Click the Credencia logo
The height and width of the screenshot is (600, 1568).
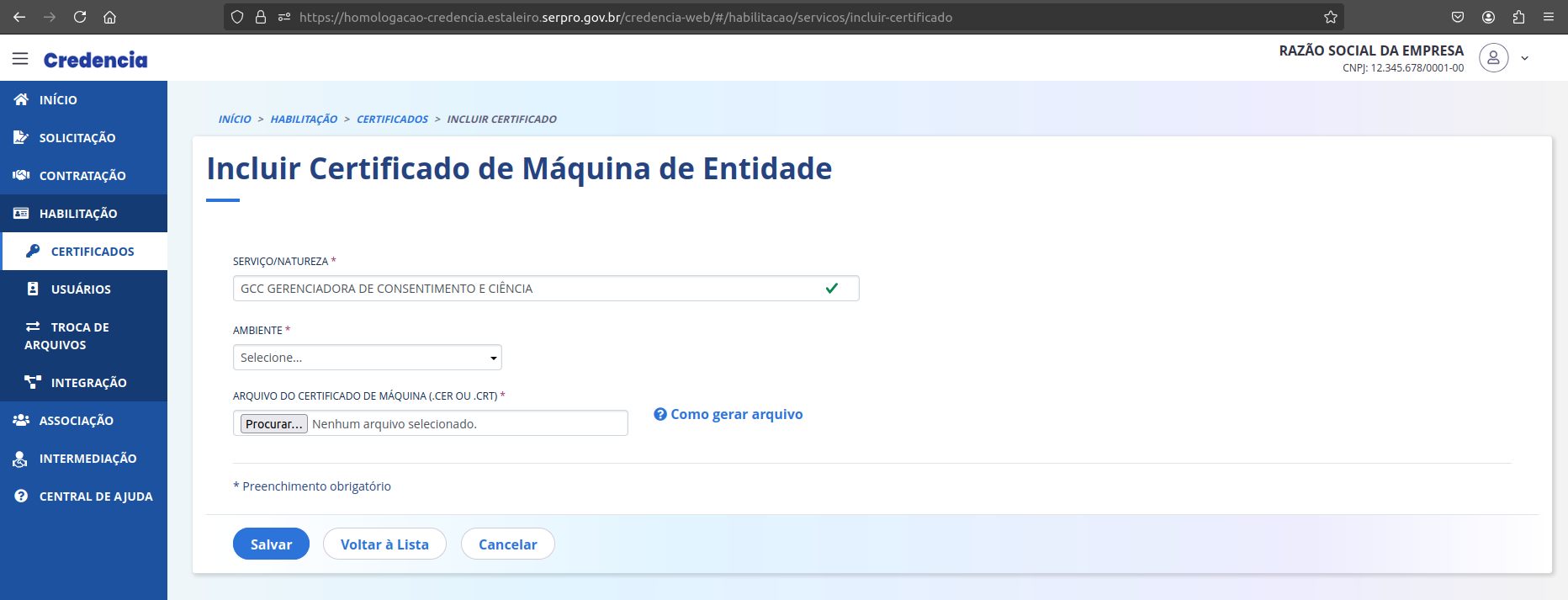[x=96, y=60]
